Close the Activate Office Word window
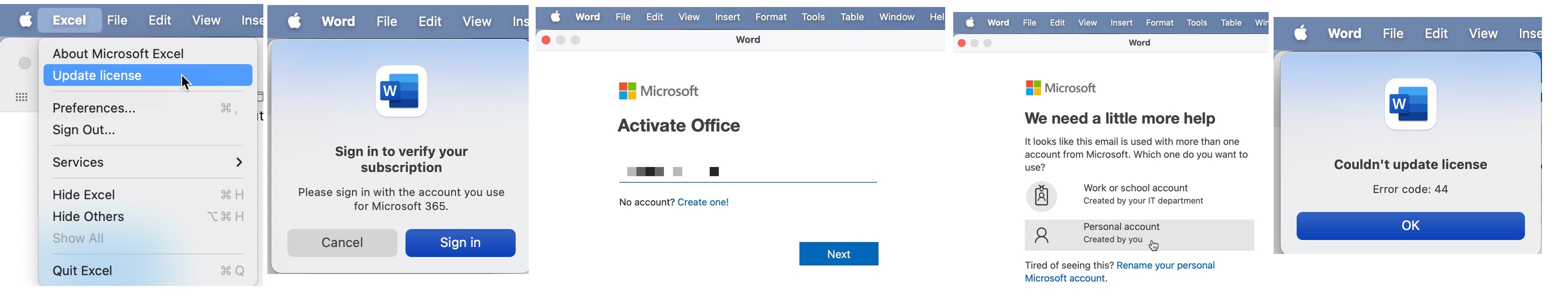The height and width of the screenshot is (298, 1568). click(x=546, y=40)
